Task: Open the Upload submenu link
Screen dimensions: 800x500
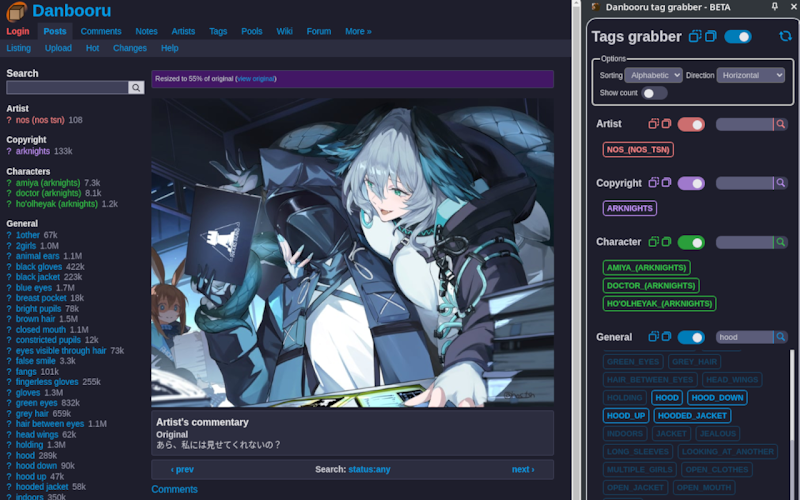Action: [58, 48]
